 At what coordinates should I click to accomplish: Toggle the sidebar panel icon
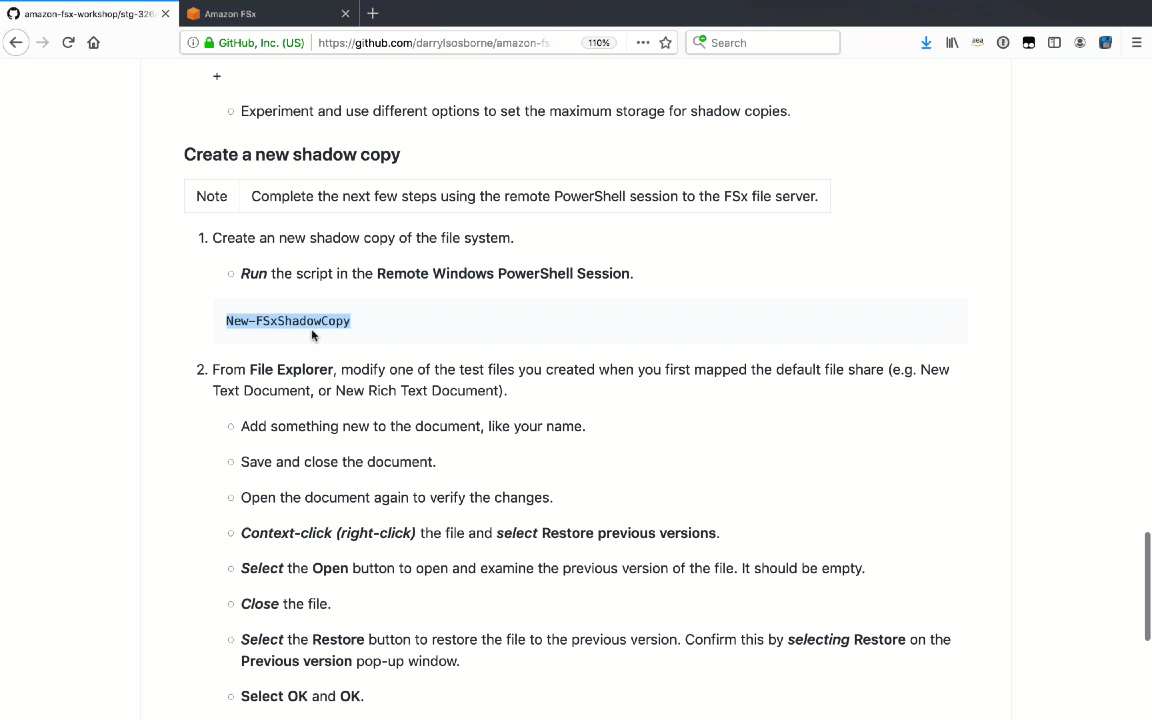click(1054, 43)
